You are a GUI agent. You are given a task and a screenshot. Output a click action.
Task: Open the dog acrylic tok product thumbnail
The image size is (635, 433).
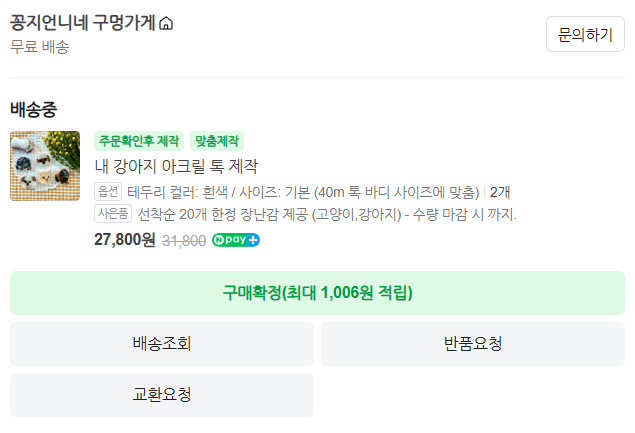click(45, 166)
